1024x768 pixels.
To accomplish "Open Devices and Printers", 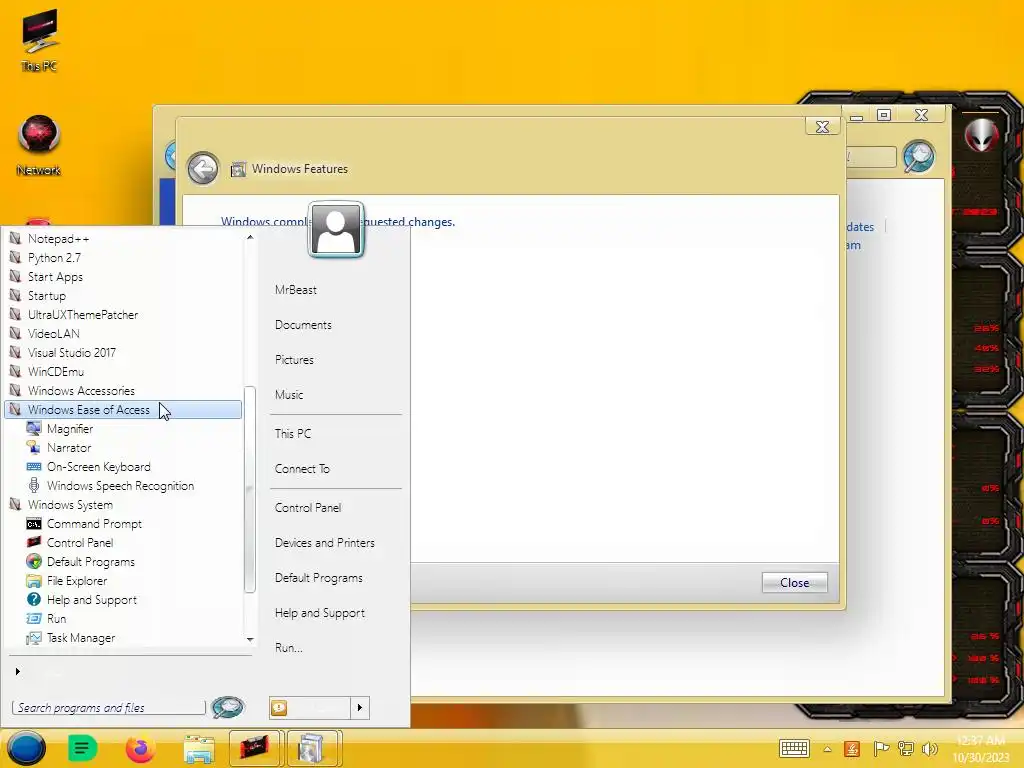I will [325, 543].
